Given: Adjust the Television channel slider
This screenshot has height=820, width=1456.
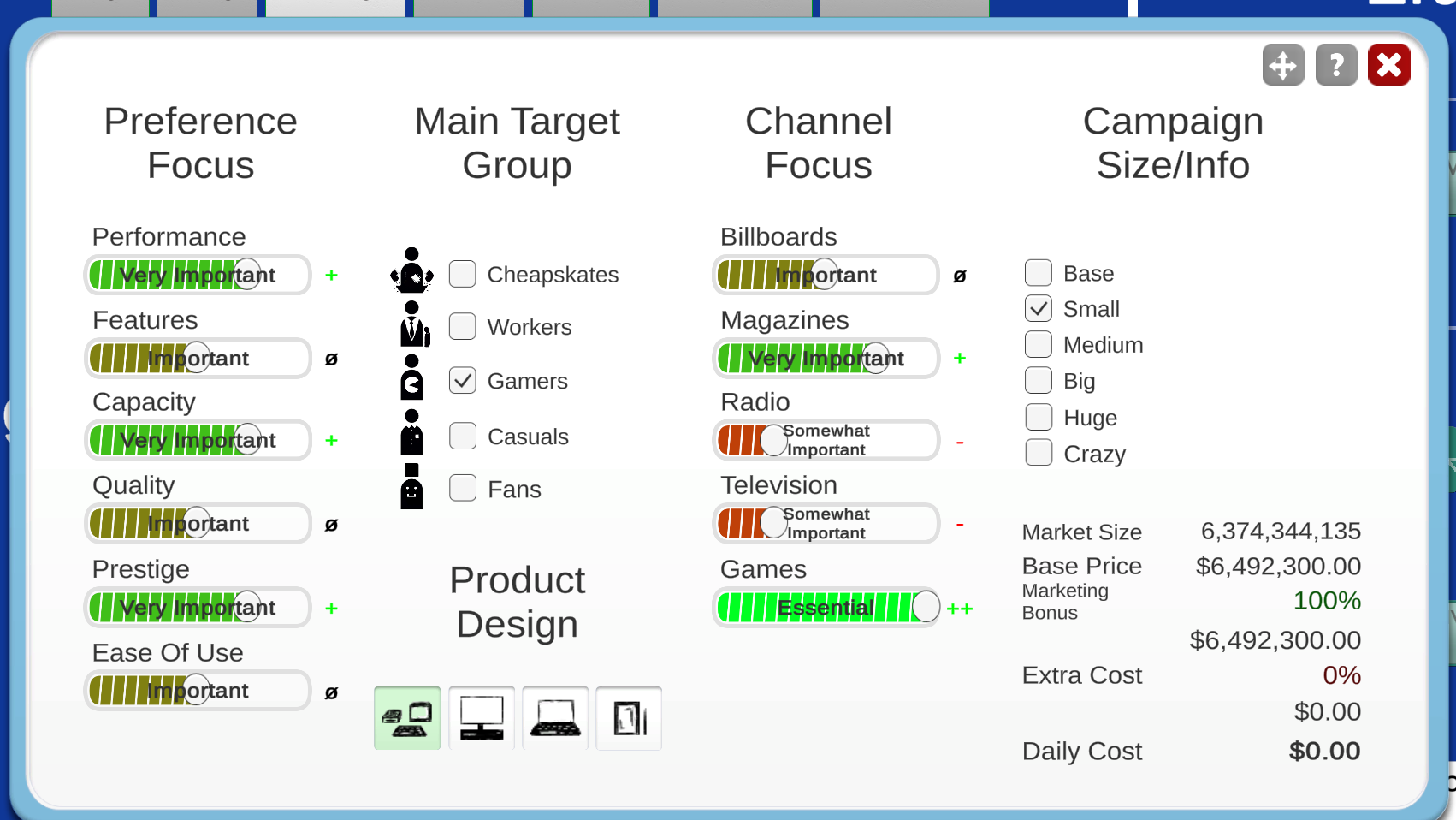Looking at the screenshot, I should pyautogui.click(x=826, y=523).
